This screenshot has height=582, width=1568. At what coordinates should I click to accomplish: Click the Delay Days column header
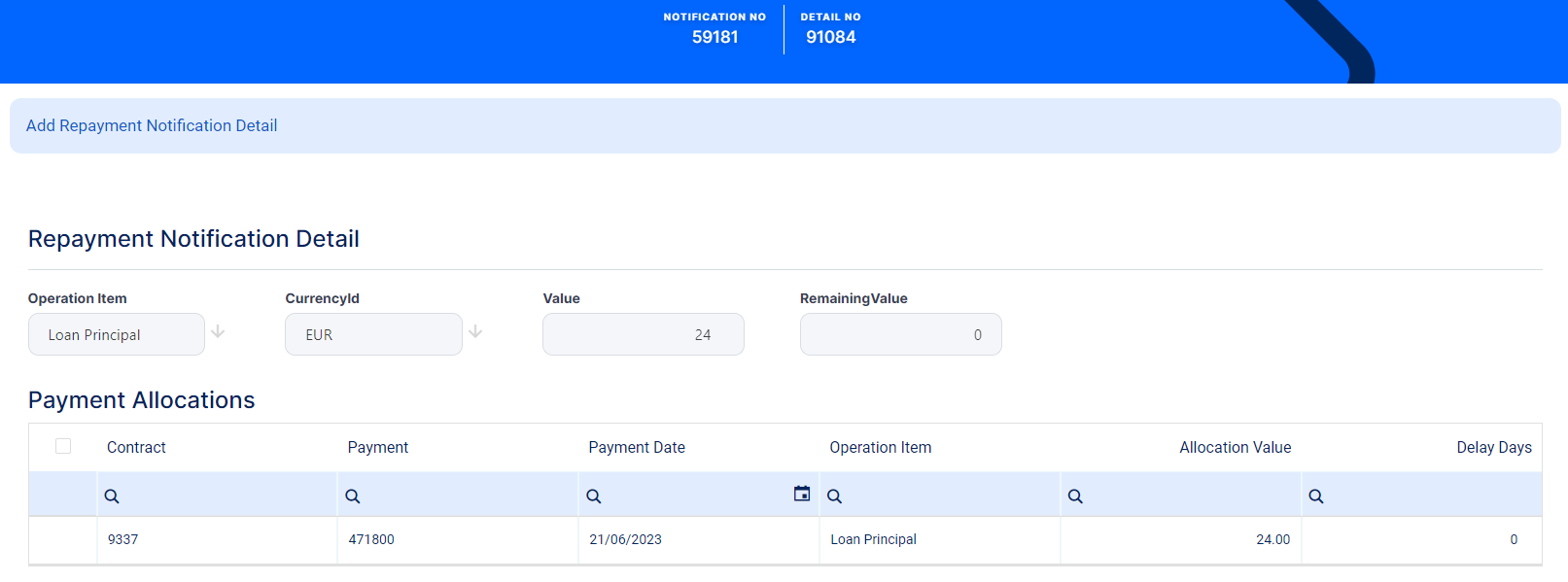coord(1493,448)
